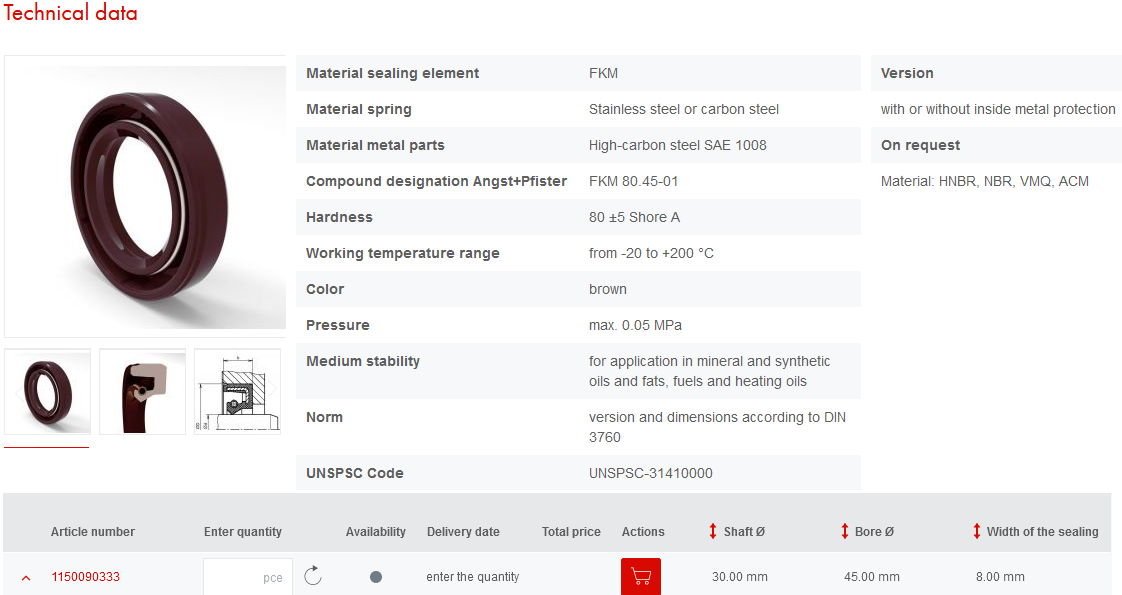Click the Article number column header
The height and width of the screenshot is (595, 1122).
(92, 531)
